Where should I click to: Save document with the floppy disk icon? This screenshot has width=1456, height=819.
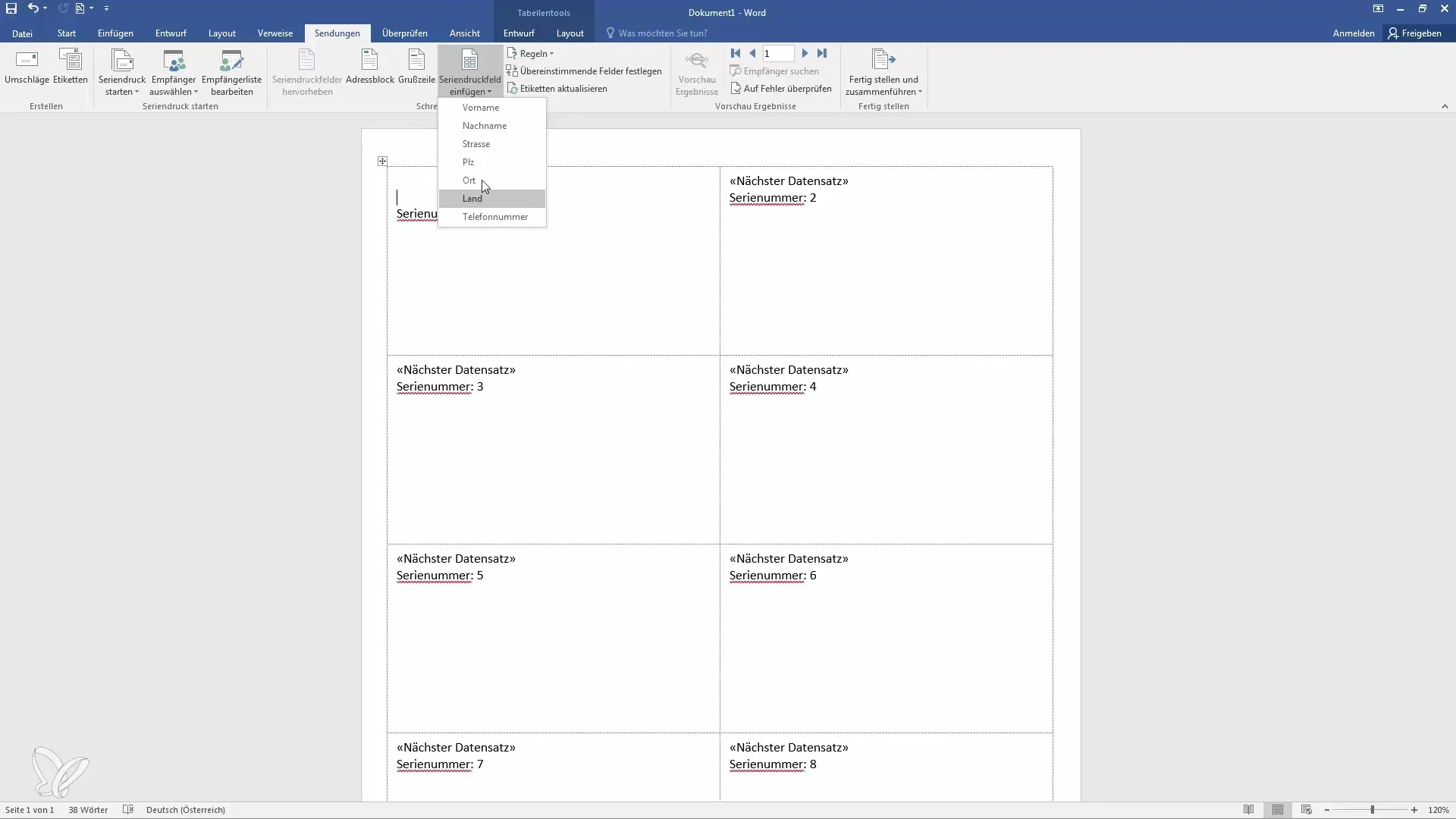click(11, 8)
